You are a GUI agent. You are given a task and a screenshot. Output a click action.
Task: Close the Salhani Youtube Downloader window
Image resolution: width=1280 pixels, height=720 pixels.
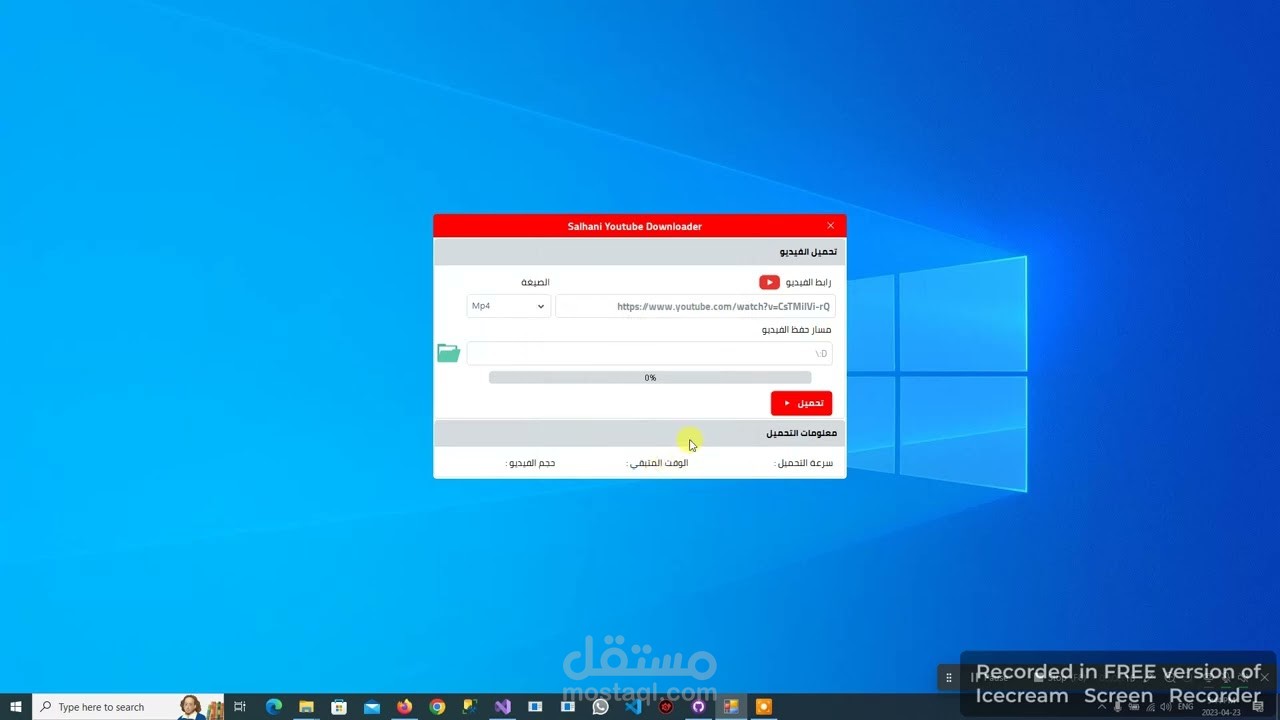coord(830,226)
